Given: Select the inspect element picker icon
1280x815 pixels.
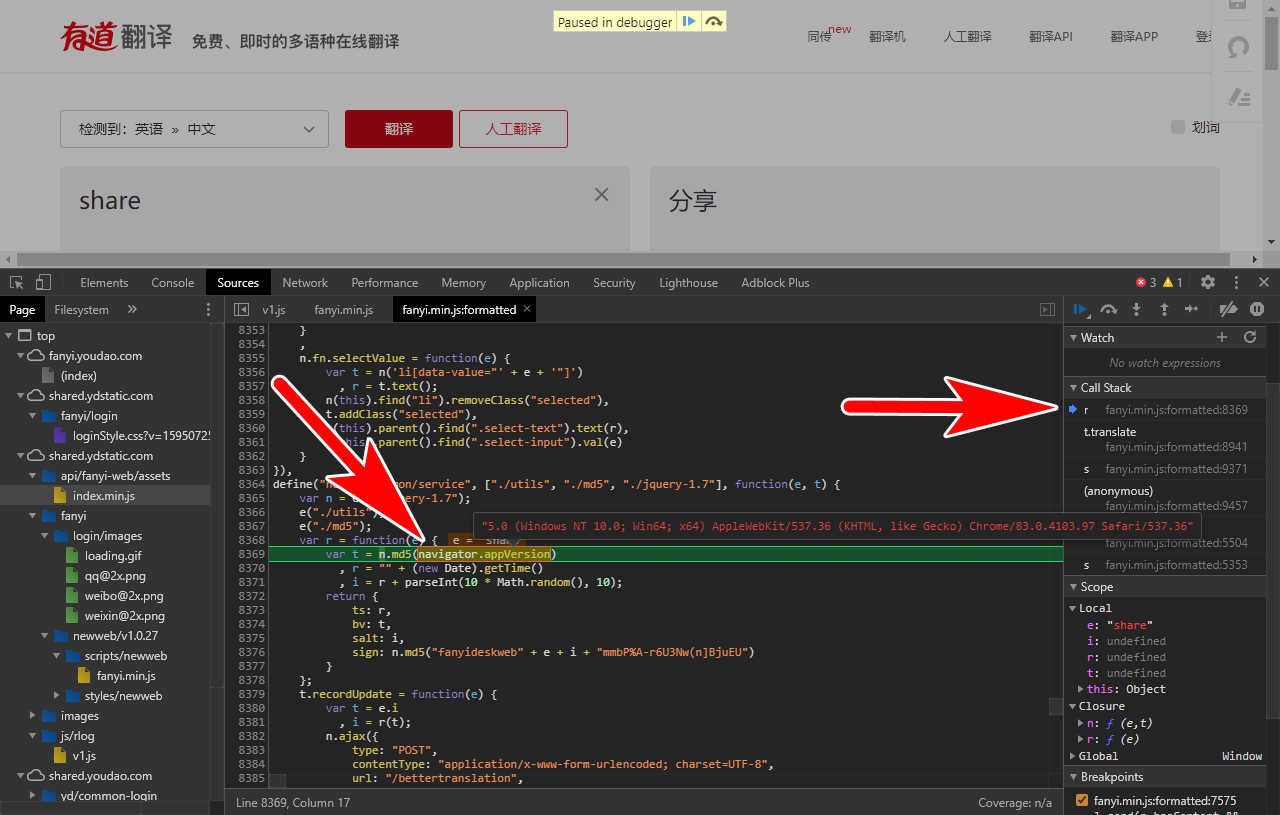Looking at the screenshot, I should point(15,283).
